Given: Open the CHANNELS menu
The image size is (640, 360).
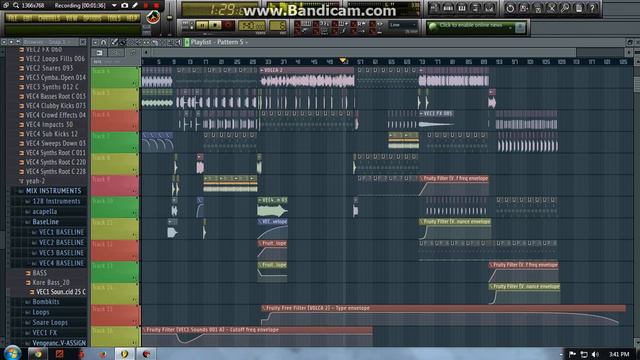Looking at the screenshot, I should 49,18.
